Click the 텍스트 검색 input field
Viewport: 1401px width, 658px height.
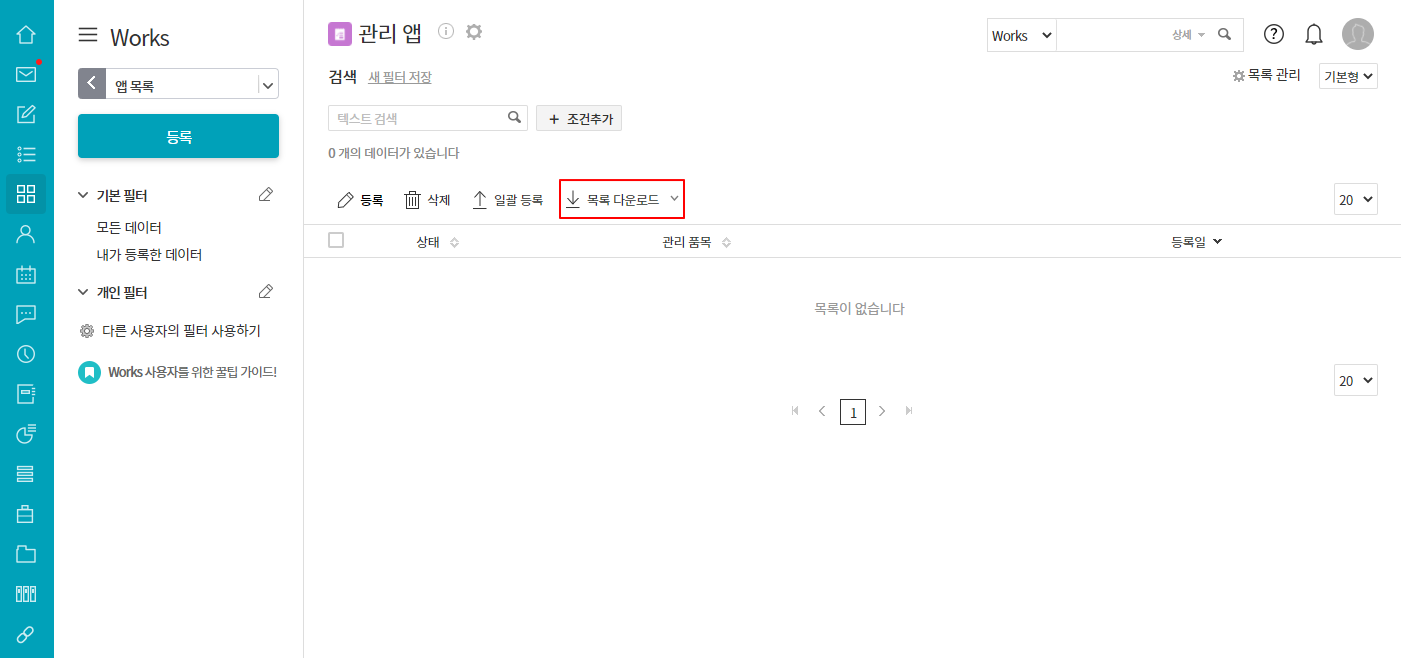[418, 118]
